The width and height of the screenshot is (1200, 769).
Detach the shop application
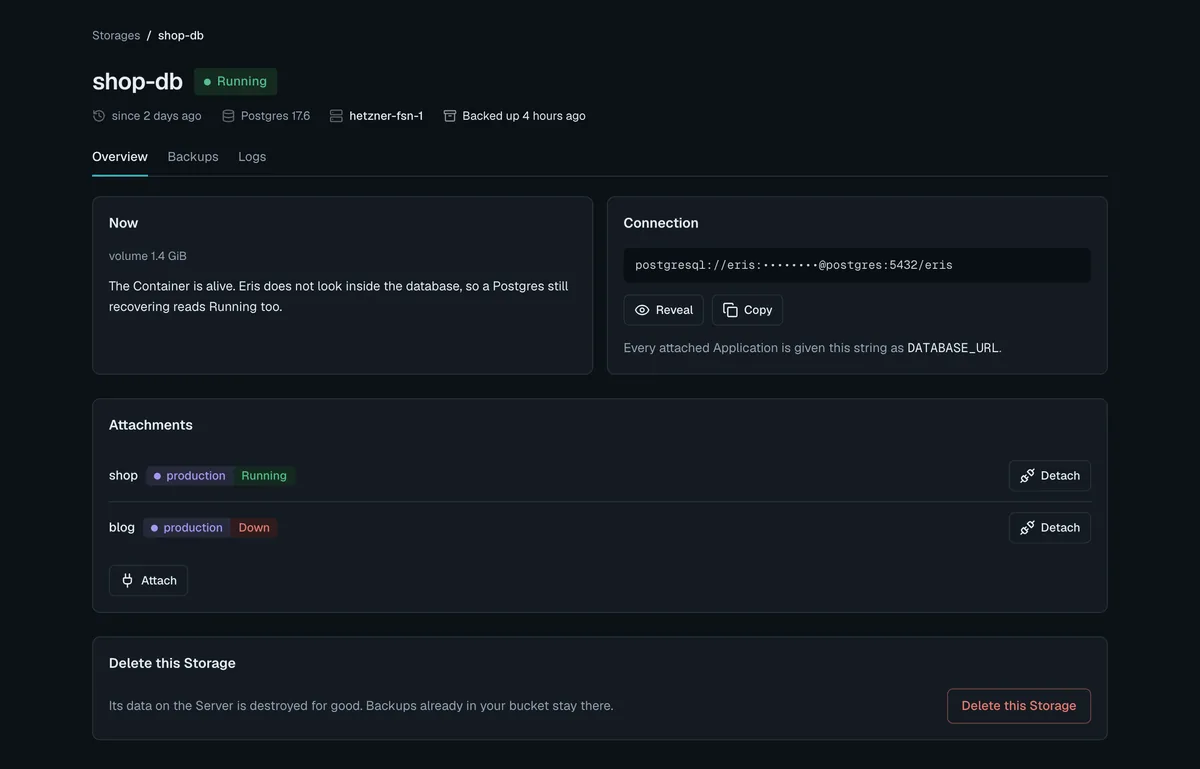(1050, 476)
